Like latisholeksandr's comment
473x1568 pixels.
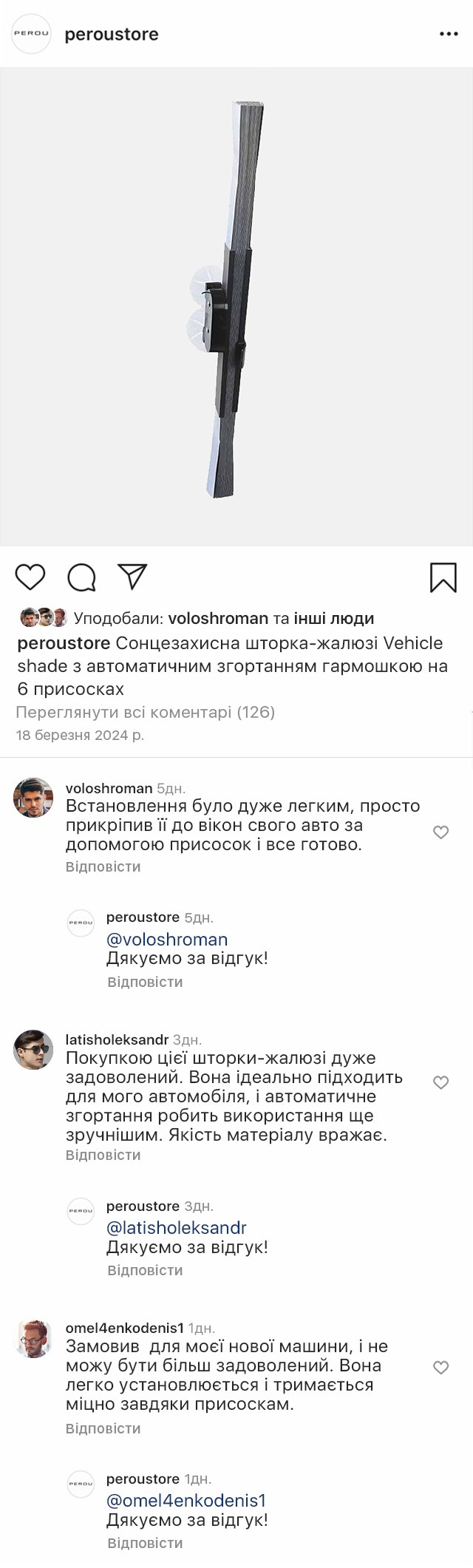click(440, 1082)
